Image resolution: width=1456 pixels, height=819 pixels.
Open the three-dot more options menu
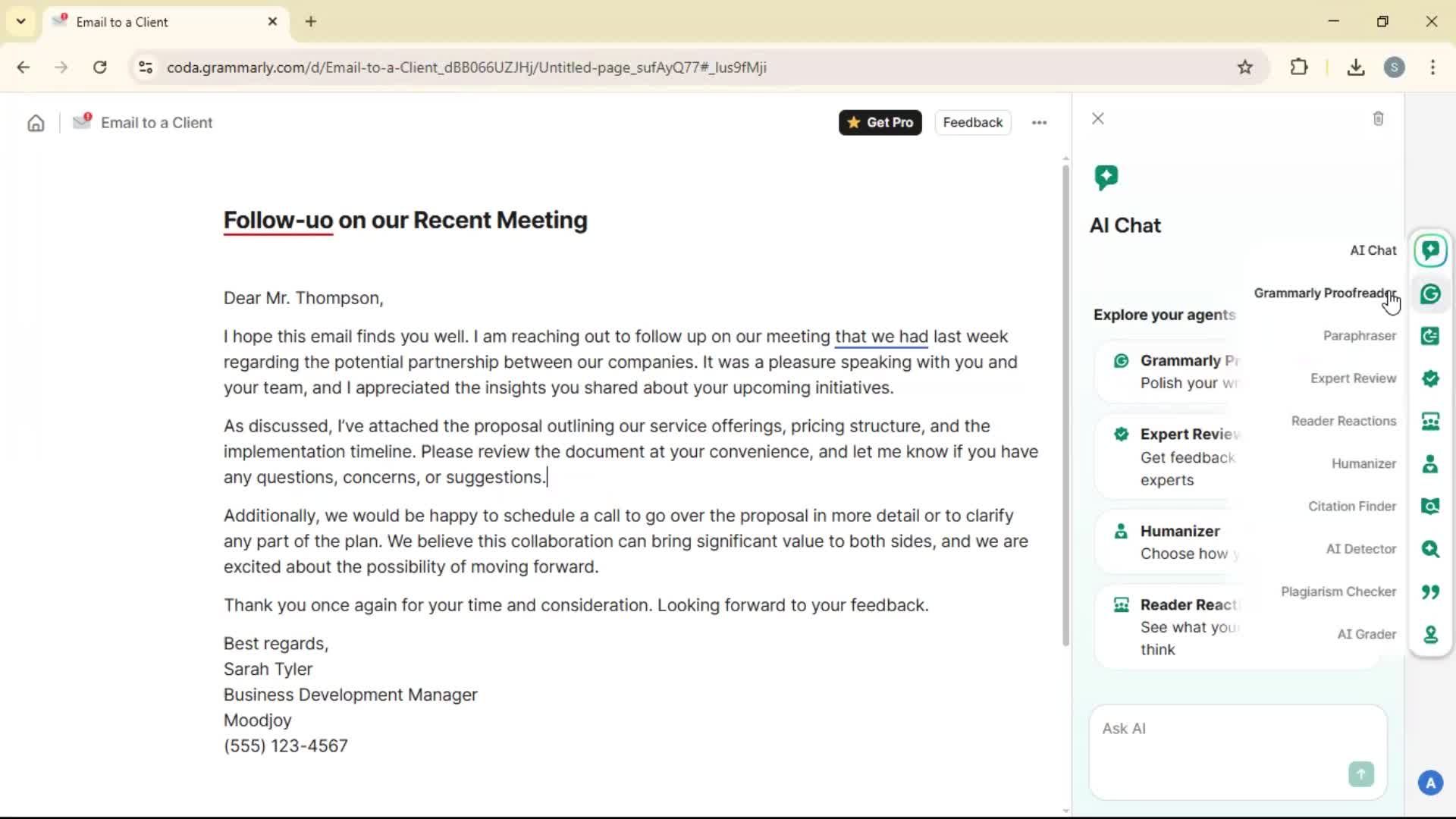tap(1039, 122)
